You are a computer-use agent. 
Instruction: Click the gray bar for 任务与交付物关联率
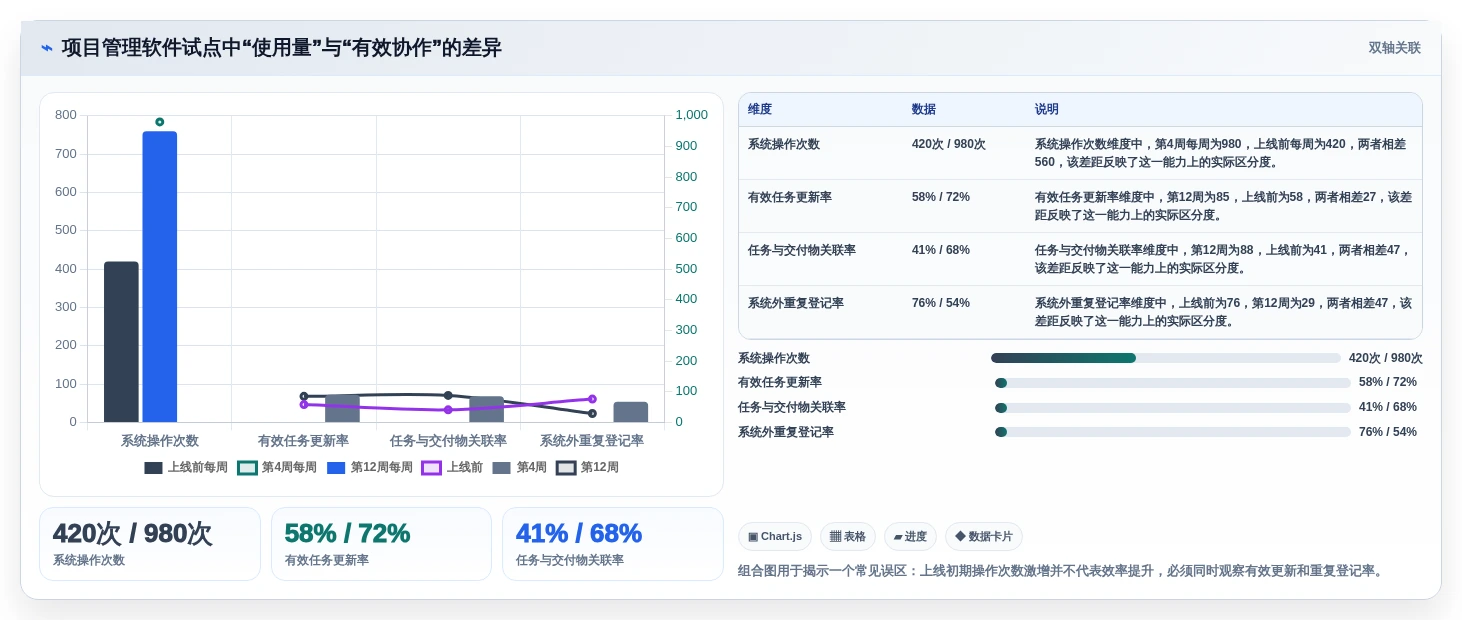pos(487,409)
